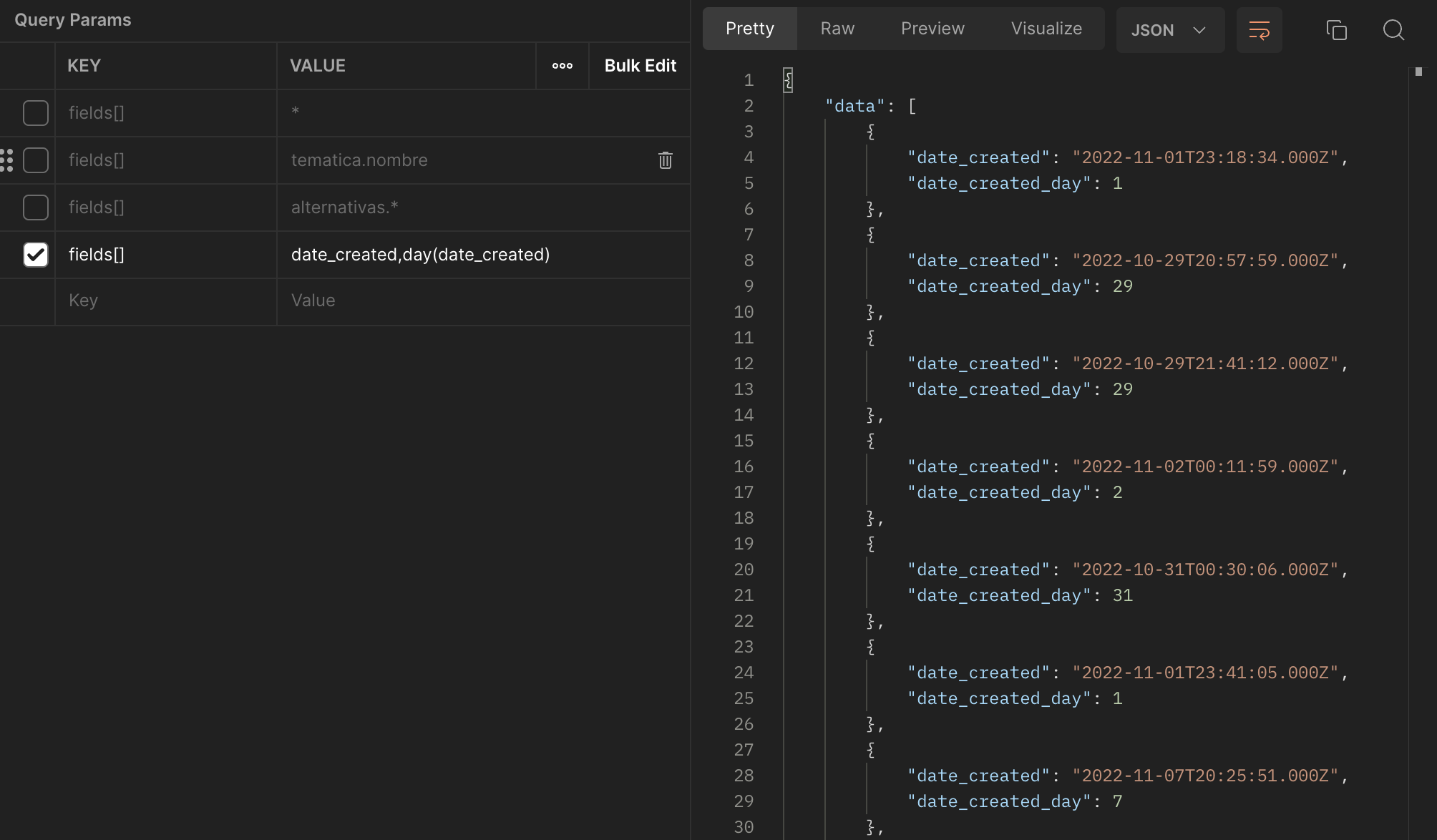Viewport: 1437px width, 840px height.
Task: Edit the checked fields[] key cell
Action: (166, 255)
